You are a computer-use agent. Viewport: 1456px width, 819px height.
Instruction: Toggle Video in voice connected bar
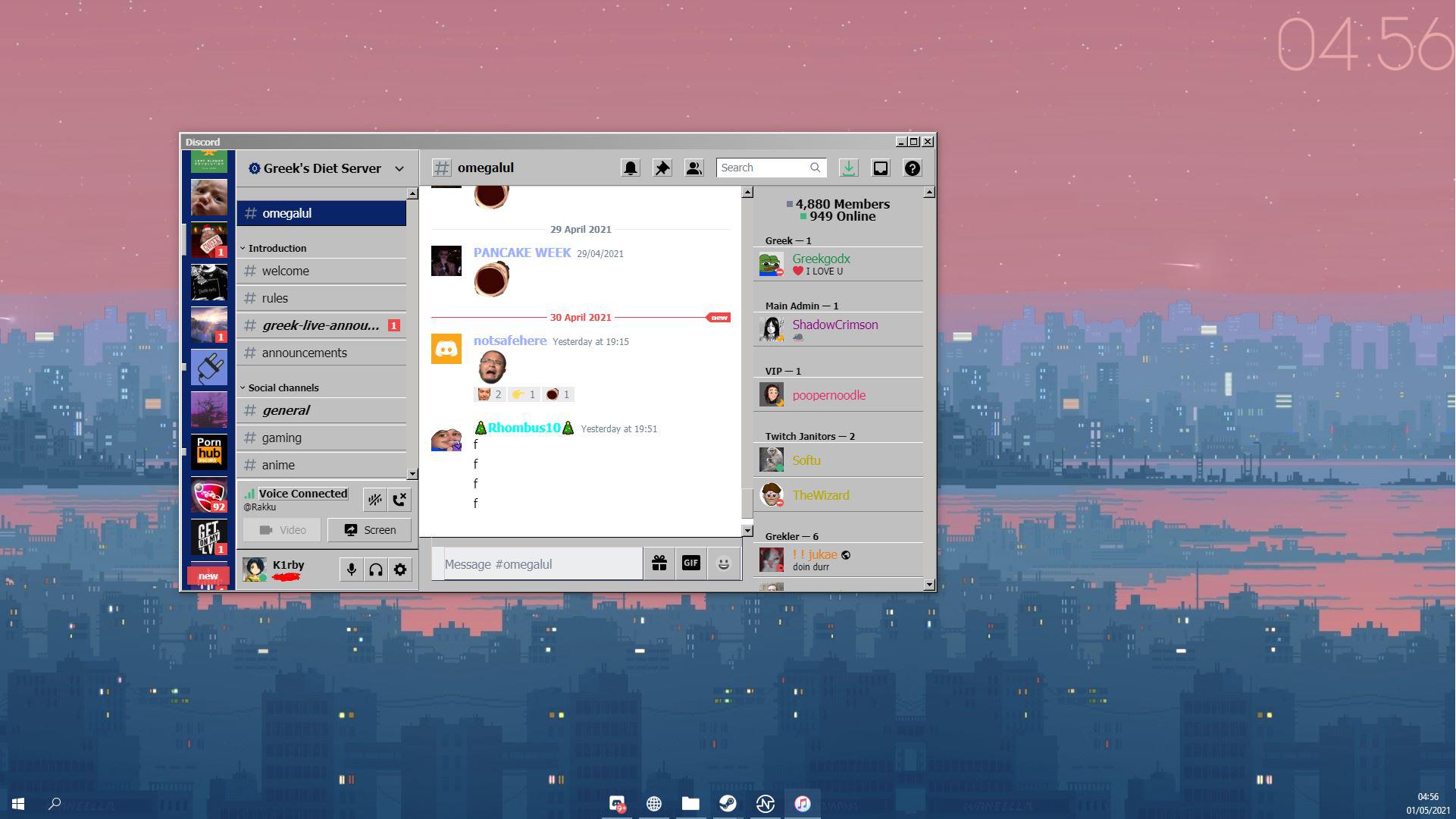[x=283, y=530]
